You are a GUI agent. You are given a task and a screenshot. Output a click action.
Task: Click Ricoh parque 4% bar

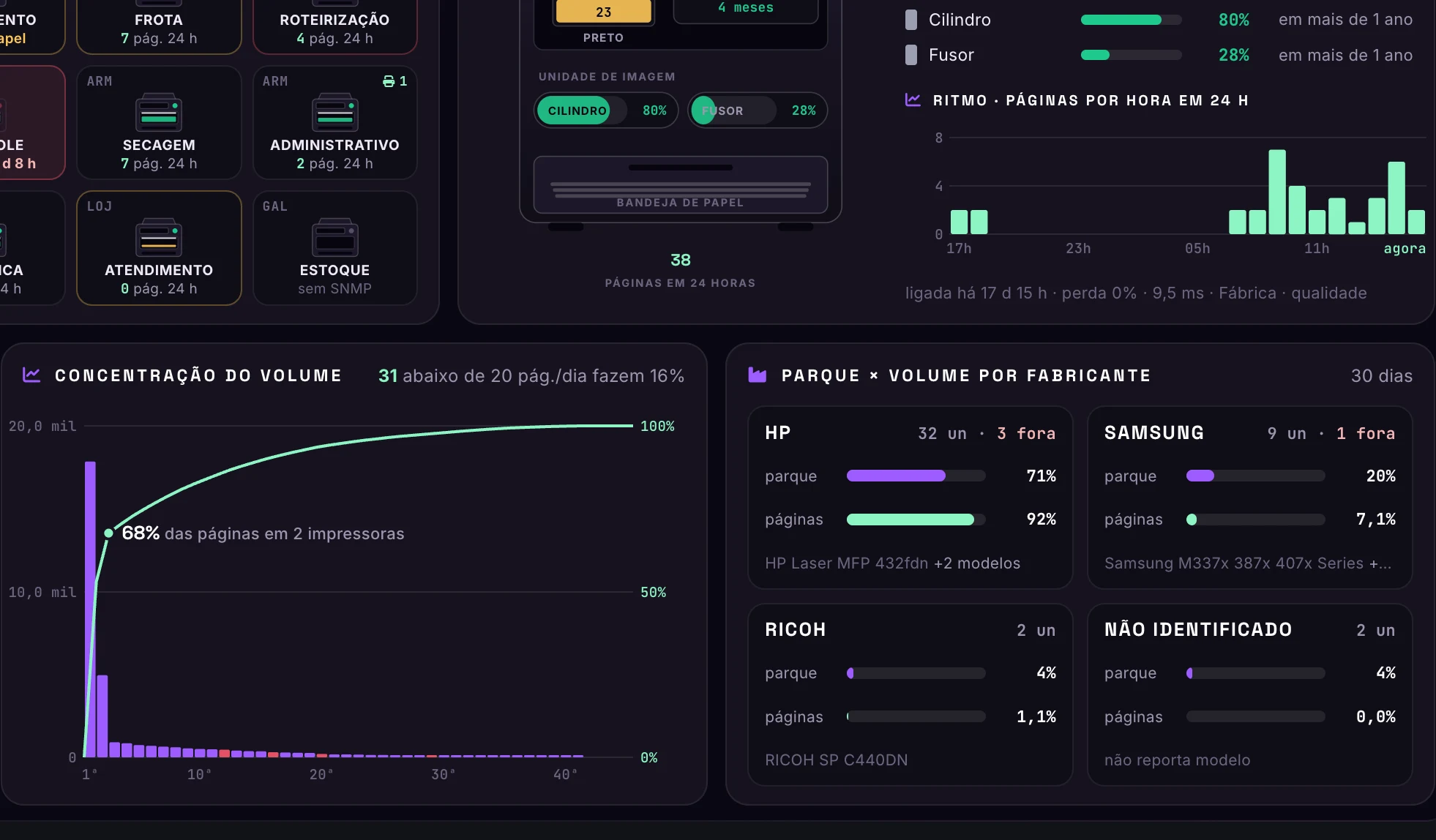point(916,673)
